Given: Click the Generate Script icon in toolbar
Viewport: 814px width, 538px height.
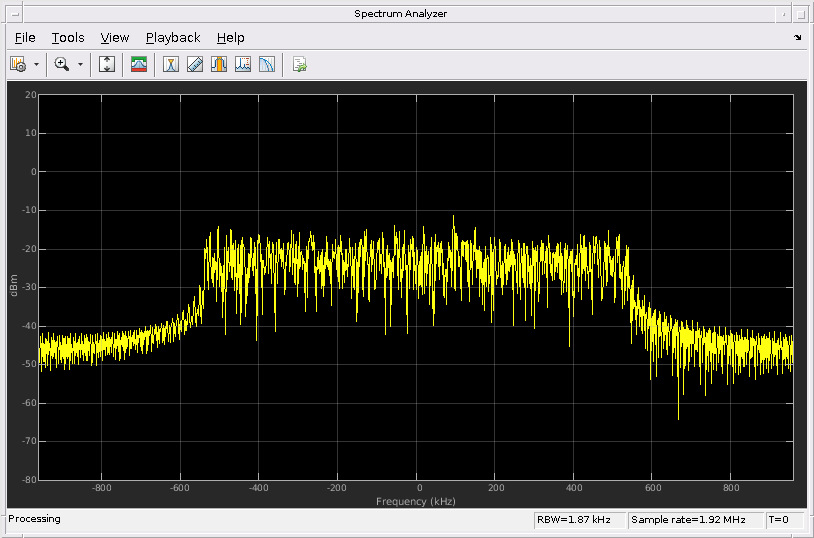Looking at the screenshot, I should point(299,64).
